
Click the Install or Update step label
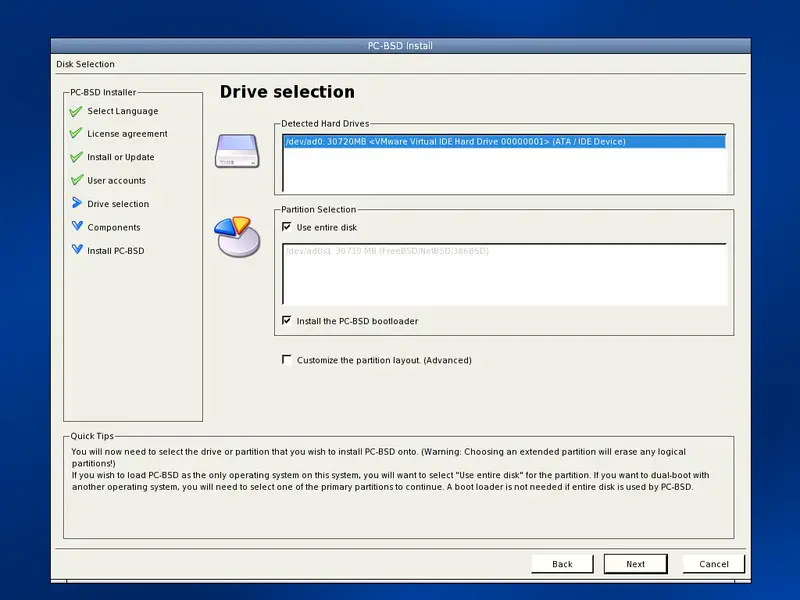coord(120,157)
